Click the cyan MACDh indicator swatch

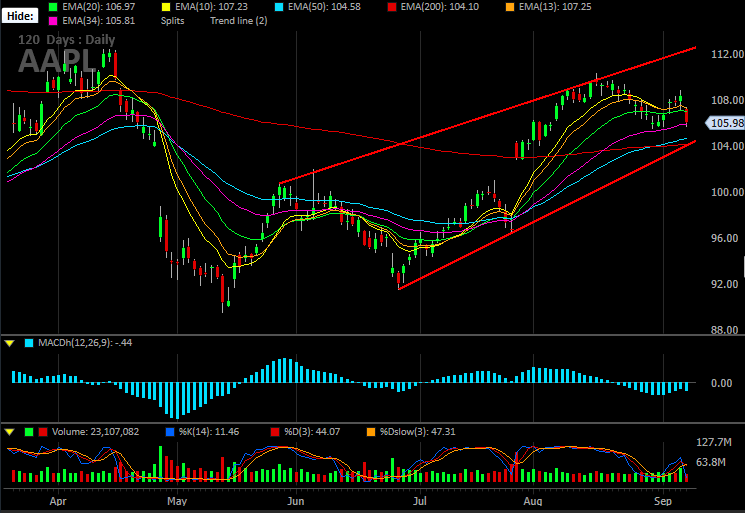[x=29, y=343]
